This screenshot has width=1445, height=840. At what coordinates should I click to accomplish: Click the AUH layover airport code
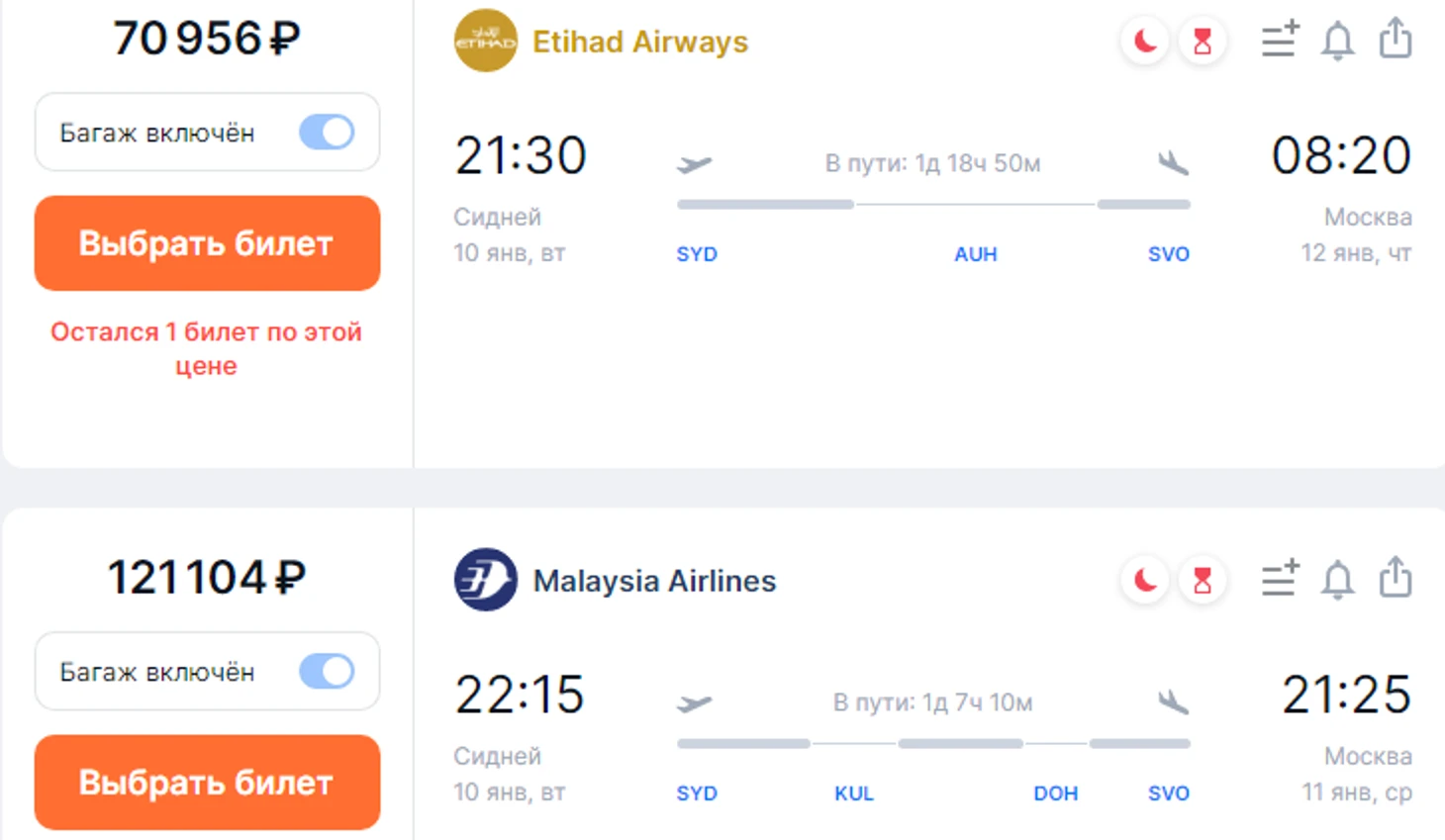tap(975, 254)
